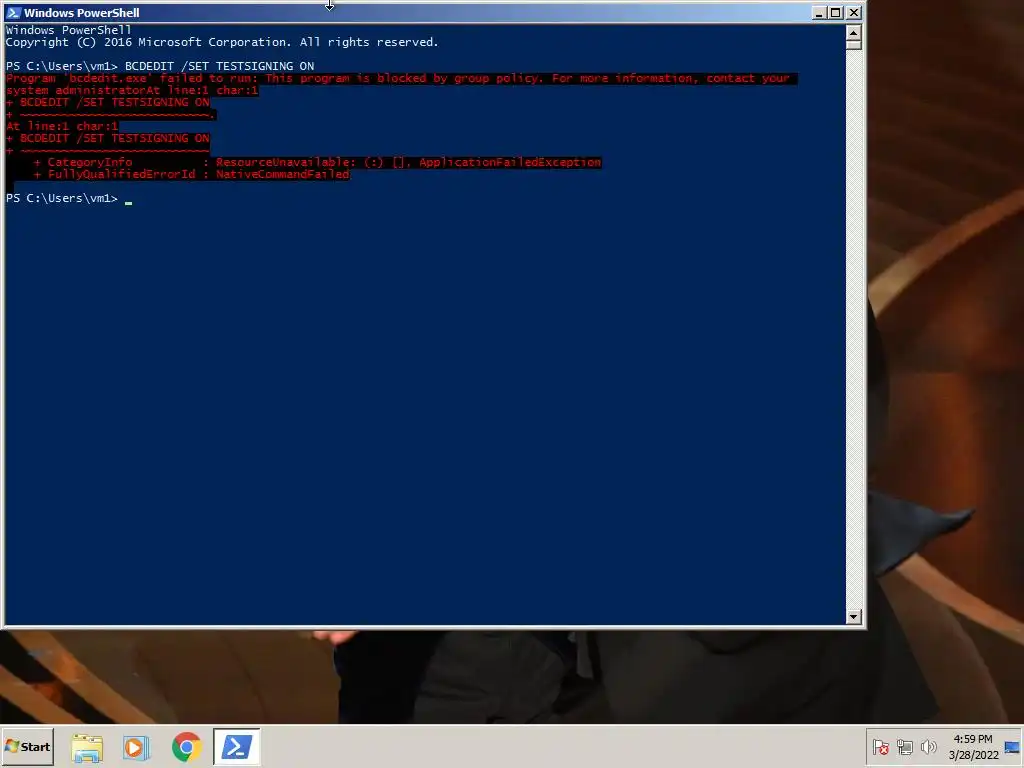
Task: Open Google Chrome from the taskbar
Action: [x=187, y=747]
